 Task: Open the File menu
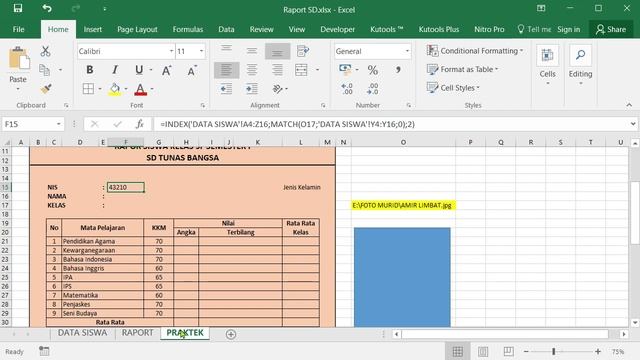coord(18,29)
